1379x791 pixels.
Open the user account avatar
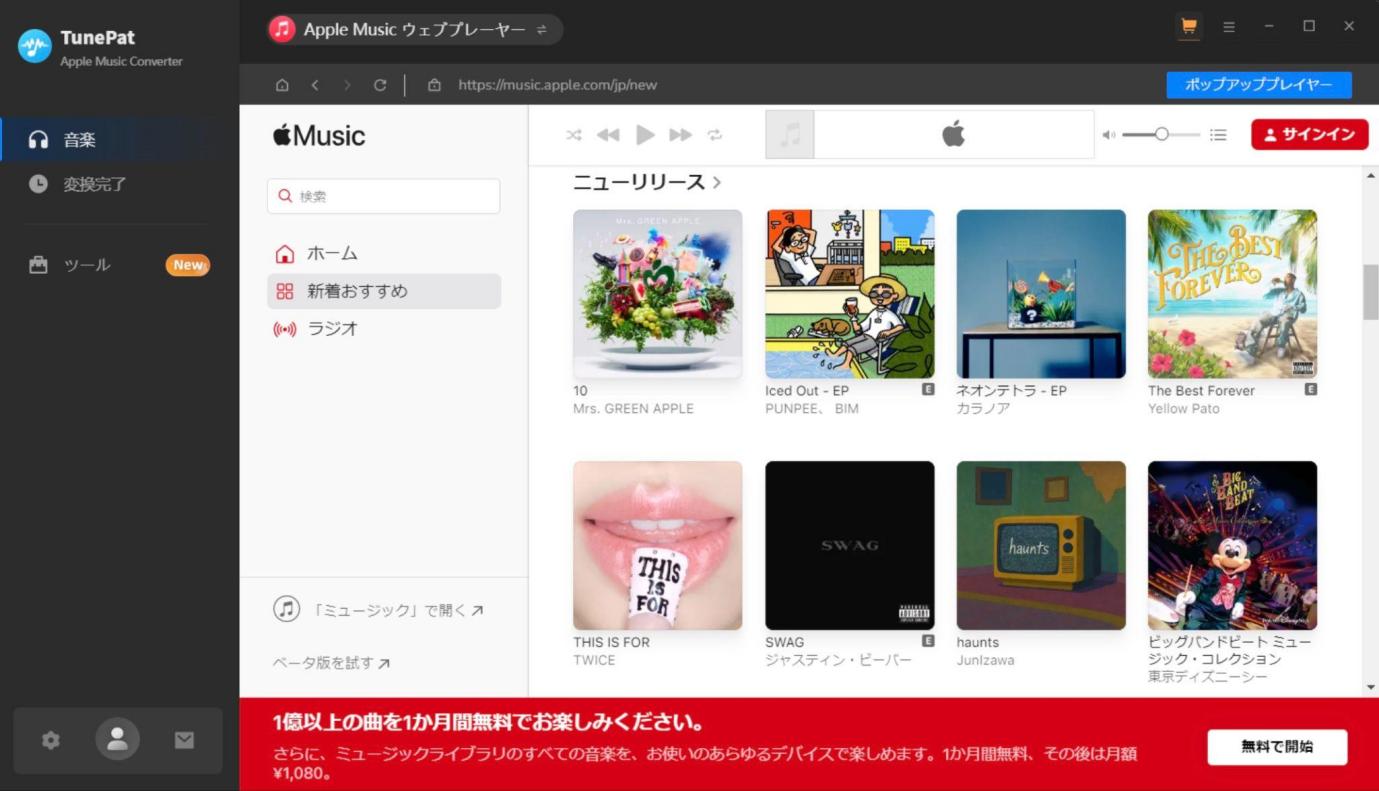click(x=118, y=740)
